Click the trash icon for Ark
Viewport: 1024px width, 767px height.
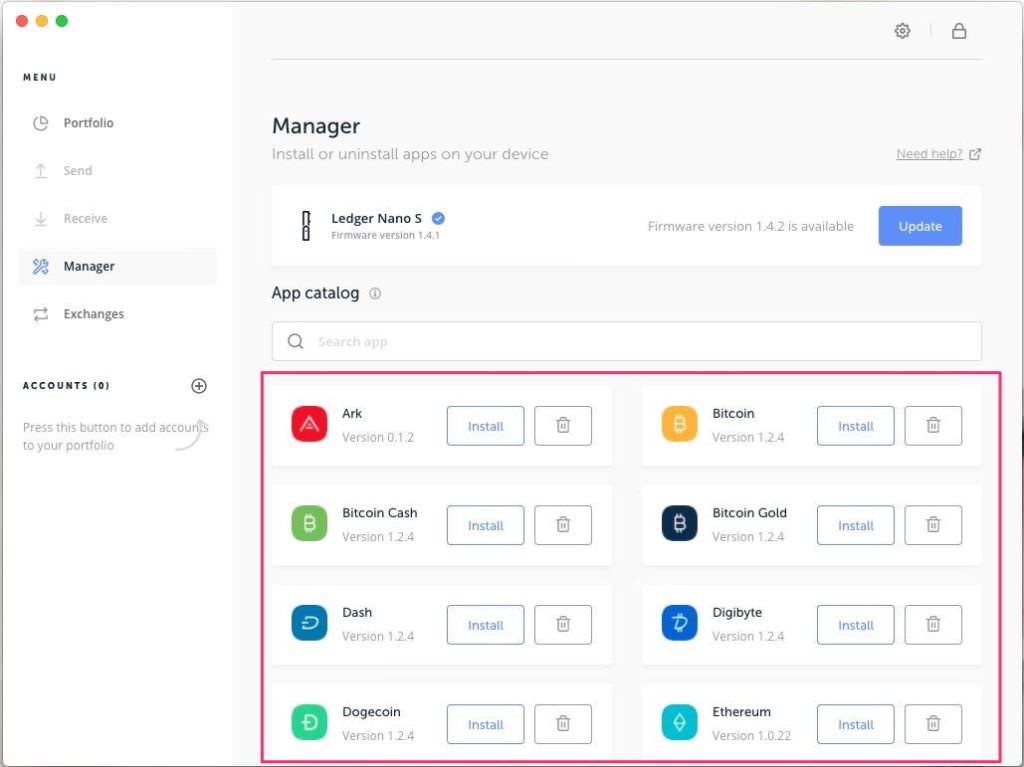coord(563,426)
